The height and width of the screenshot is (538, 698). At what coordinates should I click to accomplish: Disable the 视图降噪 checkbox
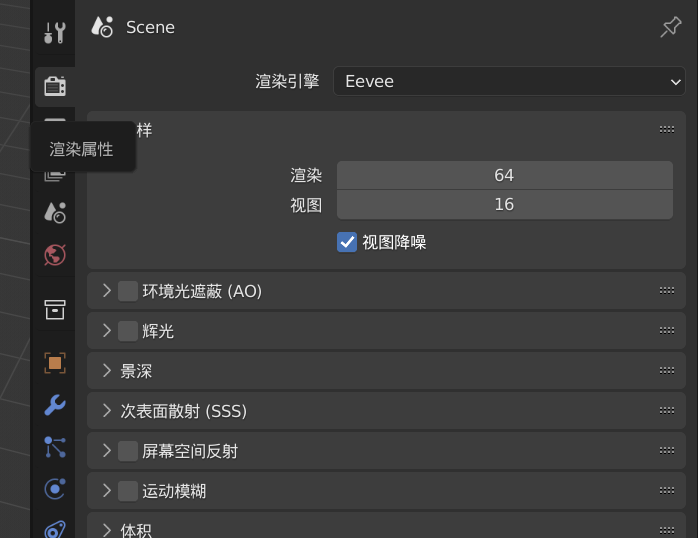pos(347,242)
